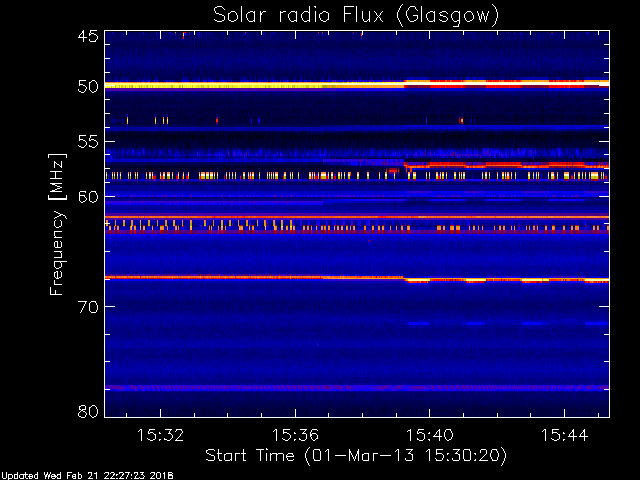This screenshot has height=480, width=640.
Task: Click the 45 frequency tick label
Action: click(88, 37)
